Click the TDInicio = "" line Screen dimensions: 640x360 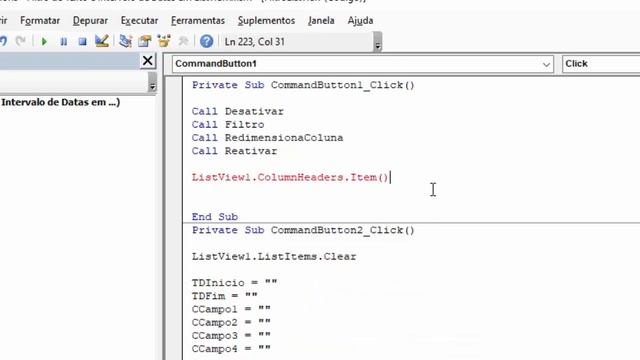coord(235,282)
